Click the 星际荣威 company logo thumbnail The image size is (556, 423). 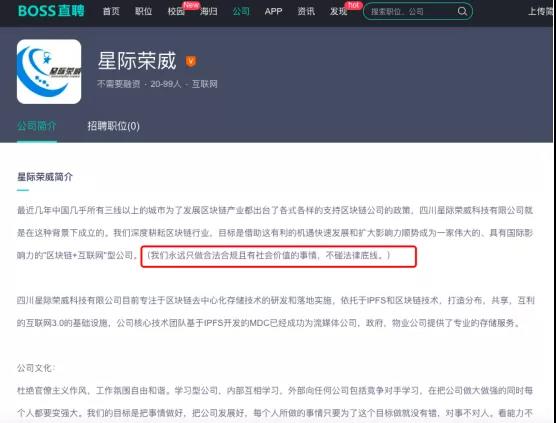tap(49, 72)
